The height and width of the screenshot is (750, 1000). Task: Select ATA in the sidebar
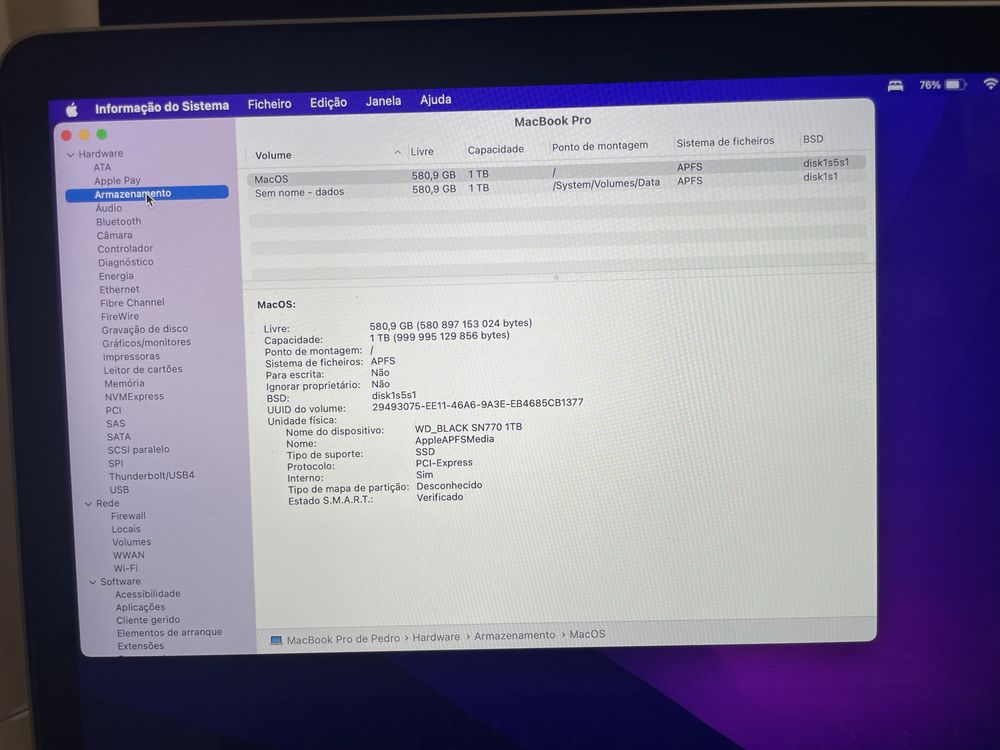(102, 167)
